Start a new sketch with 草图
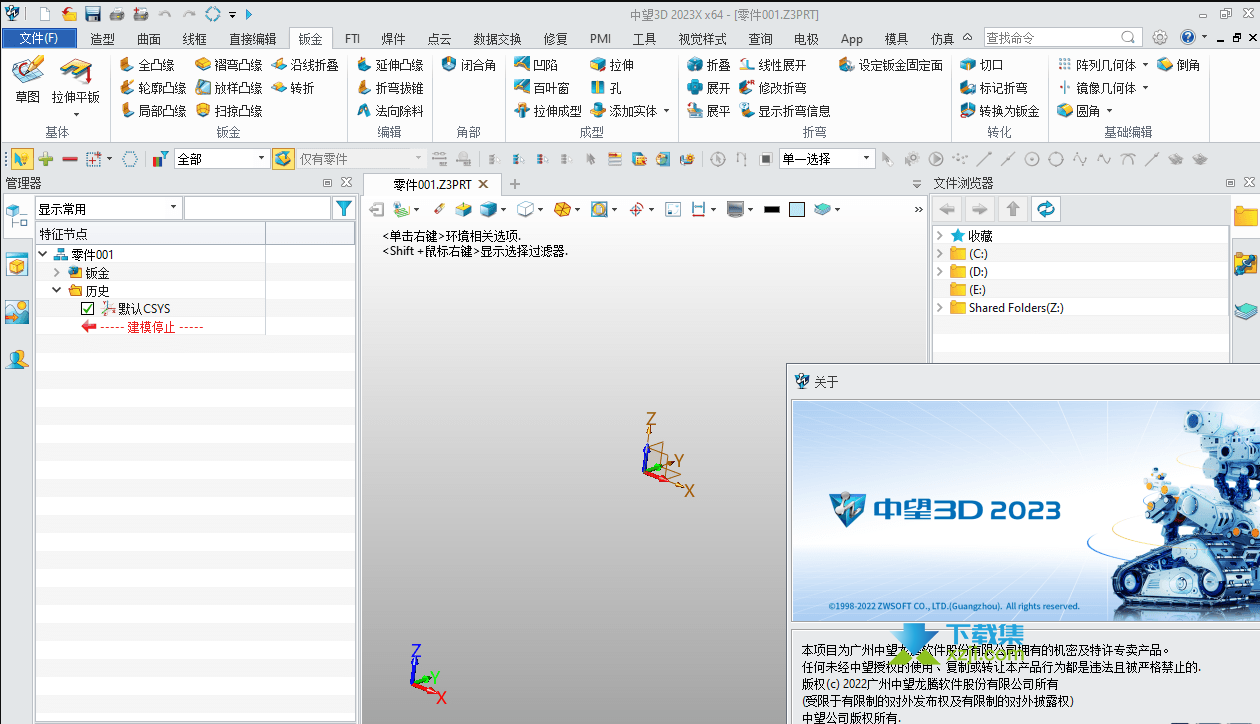This screenshot has height=724, width=1260. tap(28, 80)
